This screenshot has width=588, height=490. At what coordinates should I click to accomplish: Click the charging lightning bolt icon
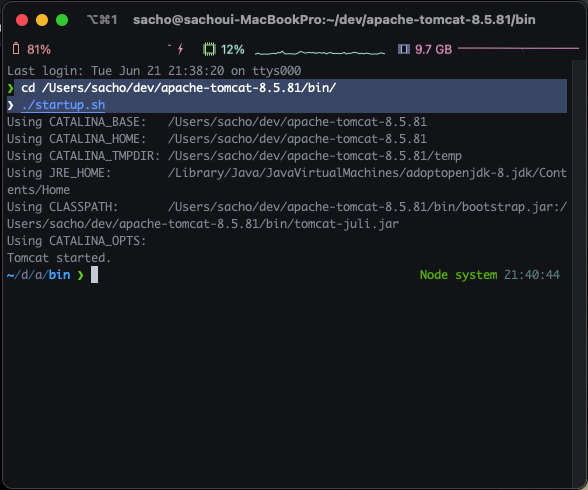[x=180, y=49]
